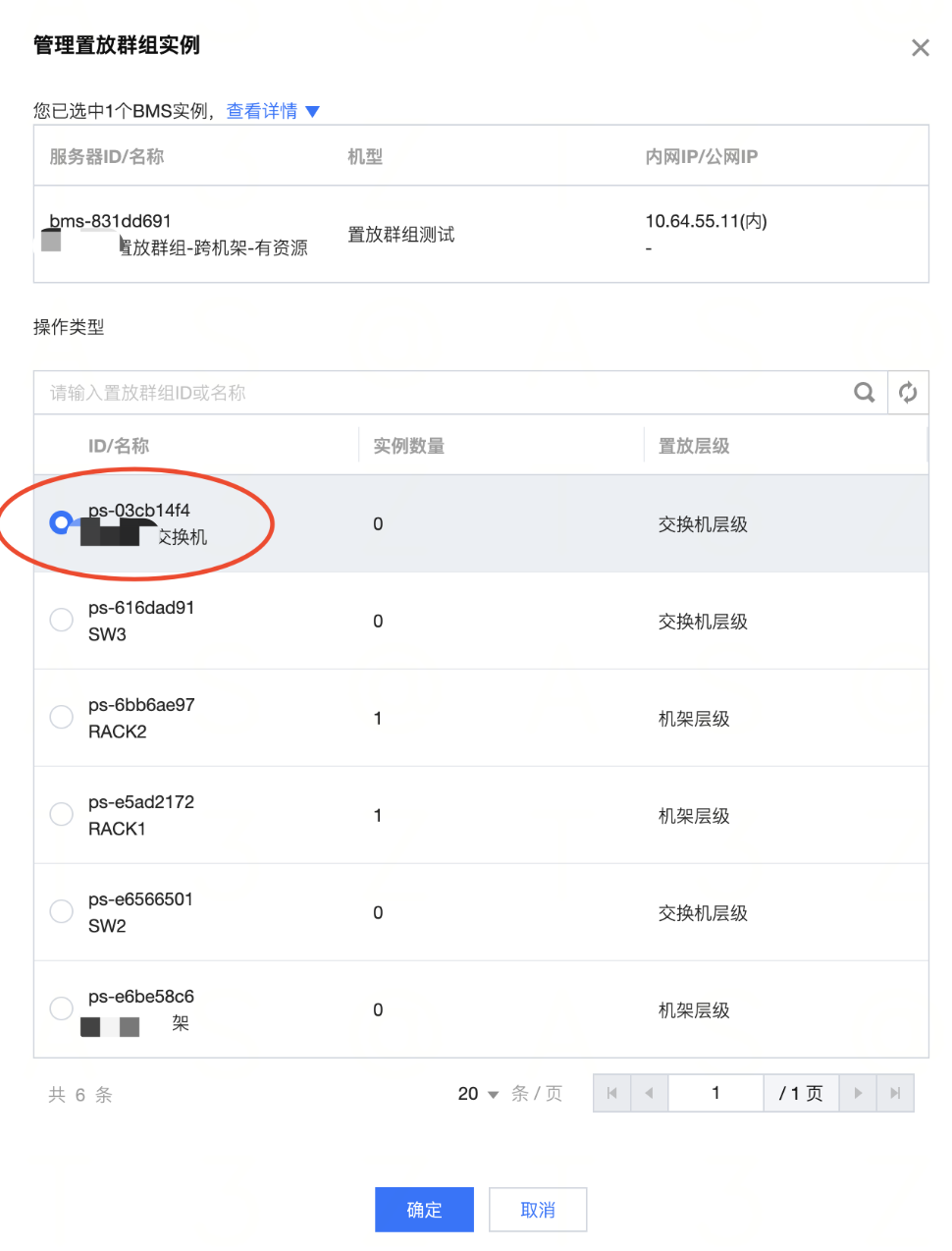Go to the first page
The height and width of the screenshot is (1251, 952).
point(611,1093)
